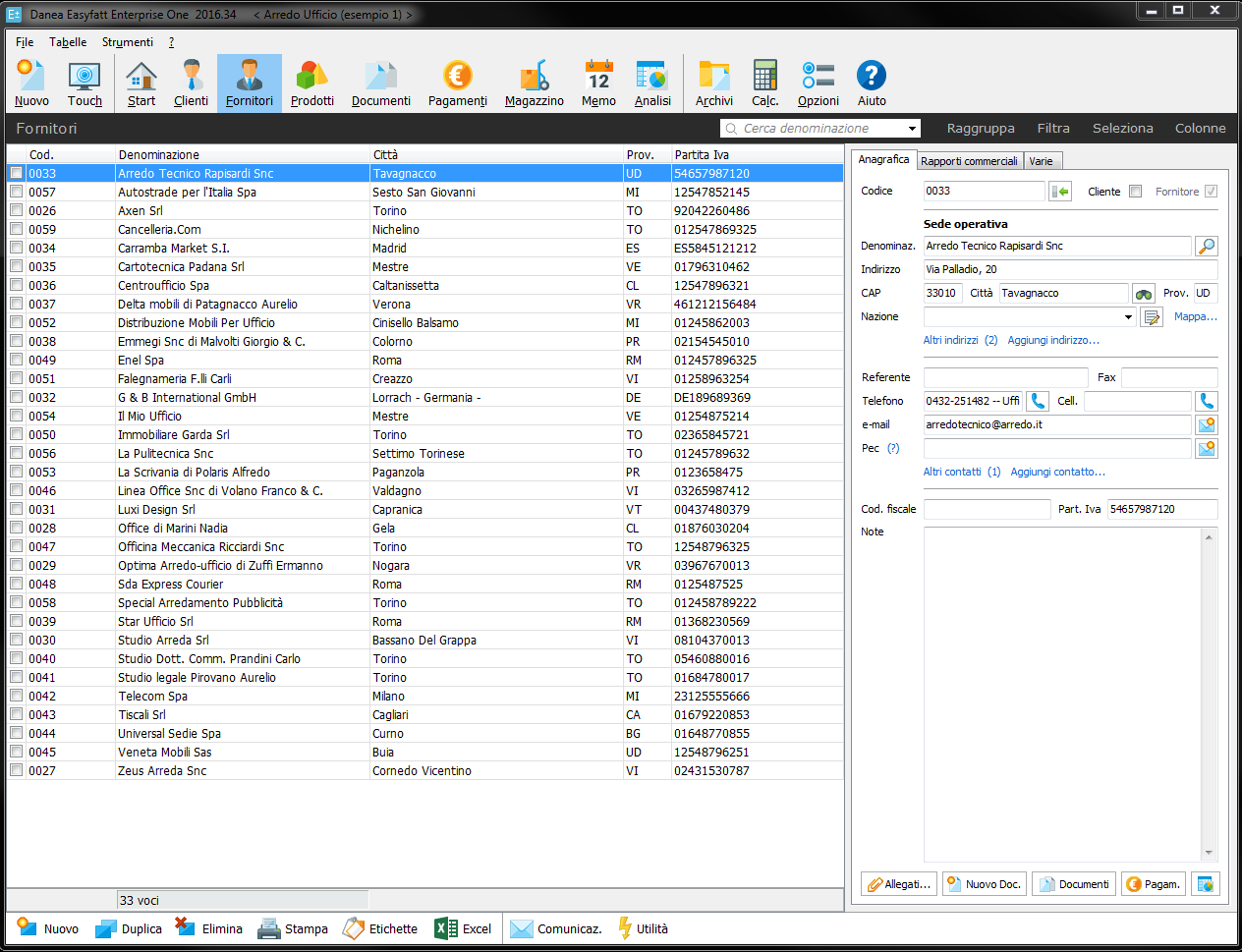Tick the checkbox for Cancelleria.Com
This screenshot has height=952, width=1242.
coord(16,229)
